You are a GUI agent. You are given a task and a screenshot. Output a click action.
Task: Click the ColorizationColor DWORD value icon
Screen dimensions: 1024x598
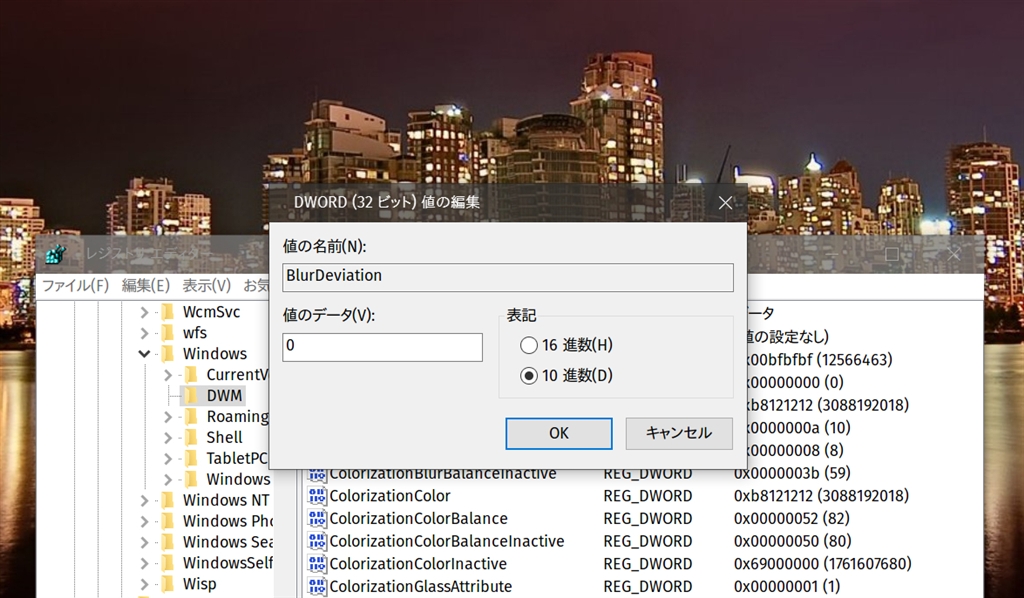[x=317, y=496]
